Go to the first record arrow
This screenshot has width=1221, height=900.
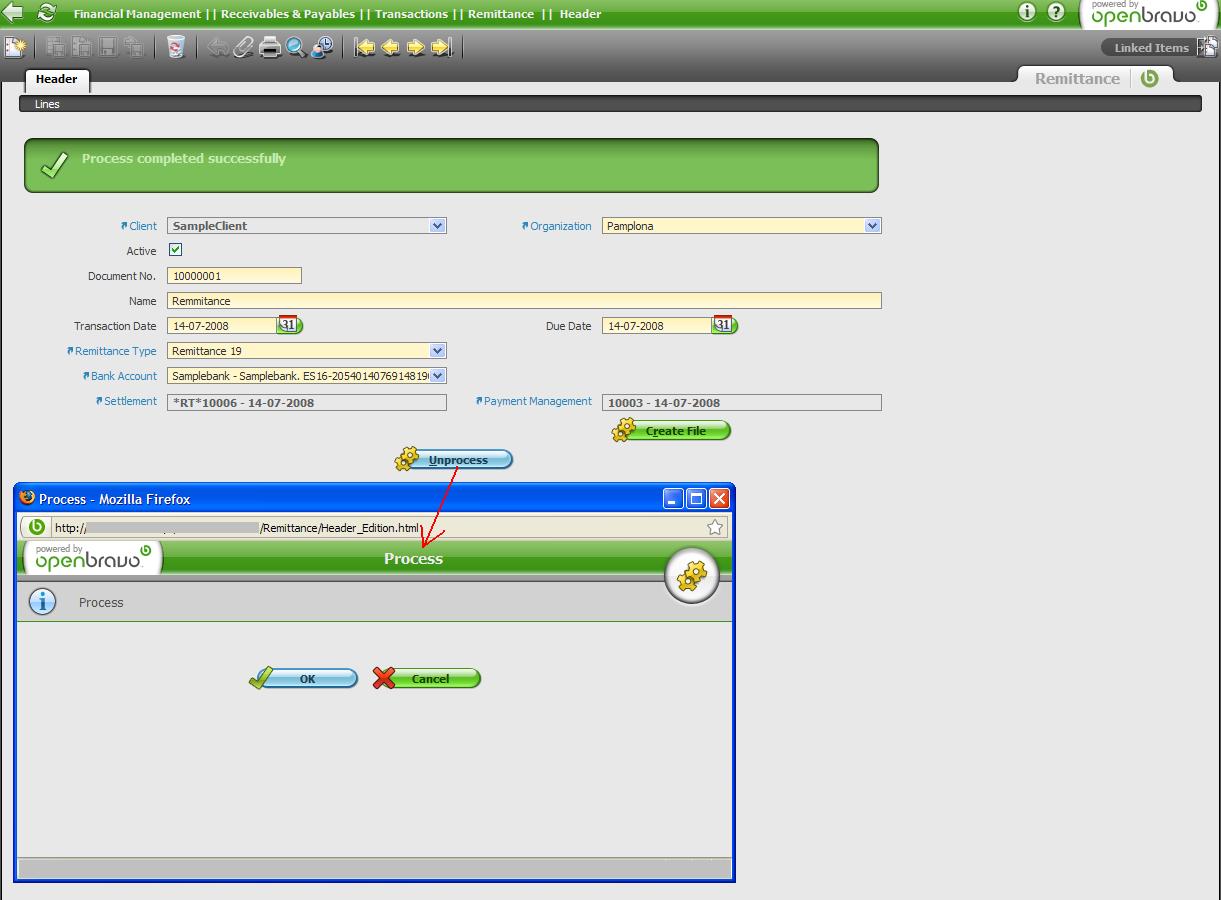tap(365, 47)
